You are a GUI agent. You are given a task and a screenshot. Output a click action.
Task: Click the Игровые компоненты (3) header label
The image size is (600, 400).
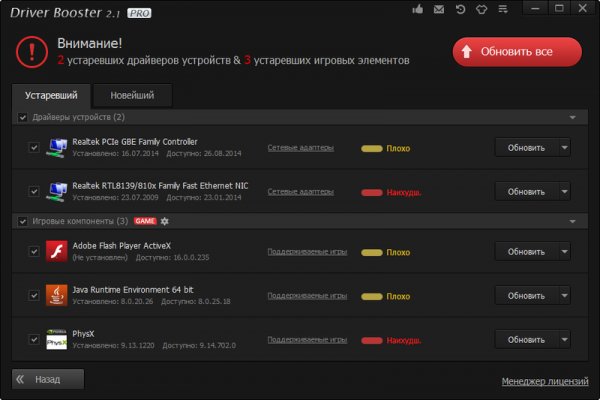(80, 221)
